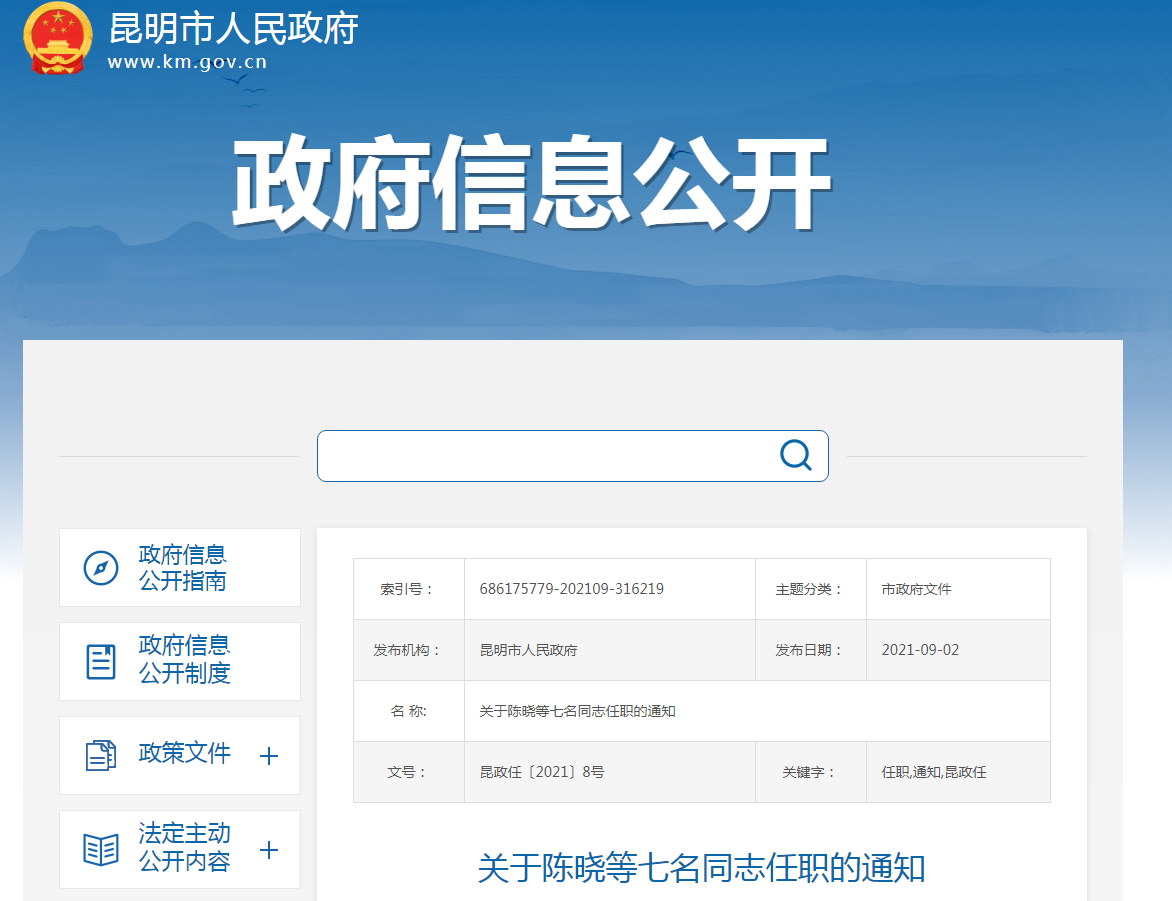Click the open book icon for 法定主动公开内容

[100, 849]
